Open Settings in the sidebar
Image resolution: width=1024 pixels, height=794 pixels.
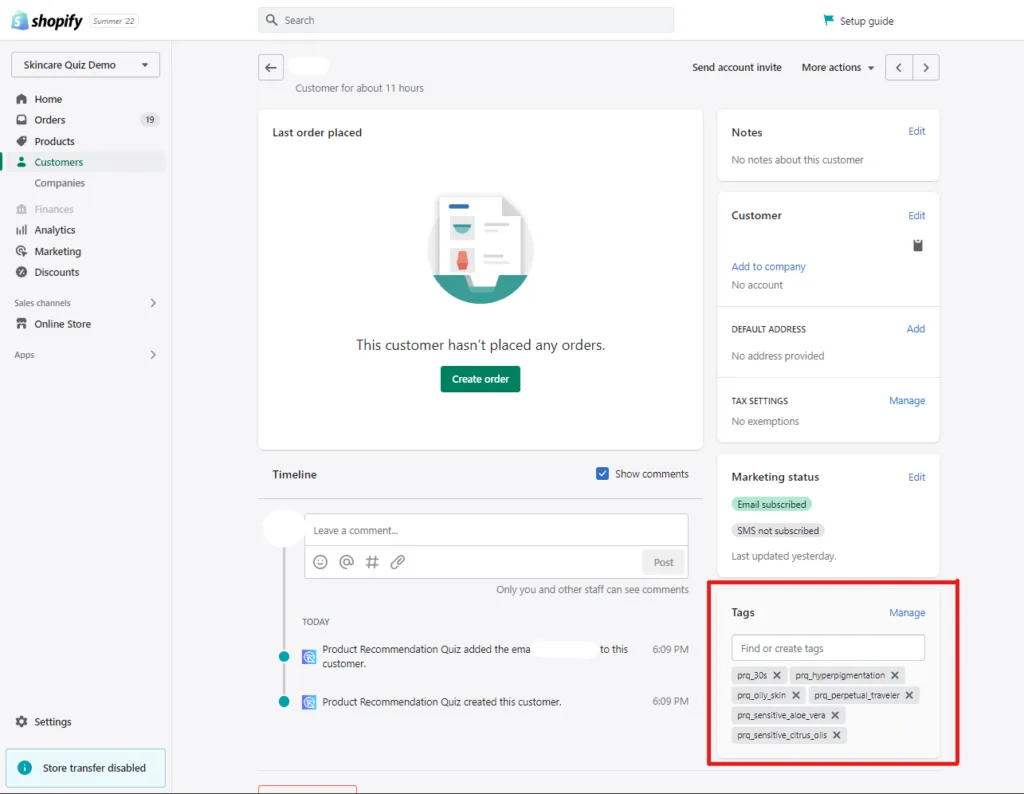53,722
